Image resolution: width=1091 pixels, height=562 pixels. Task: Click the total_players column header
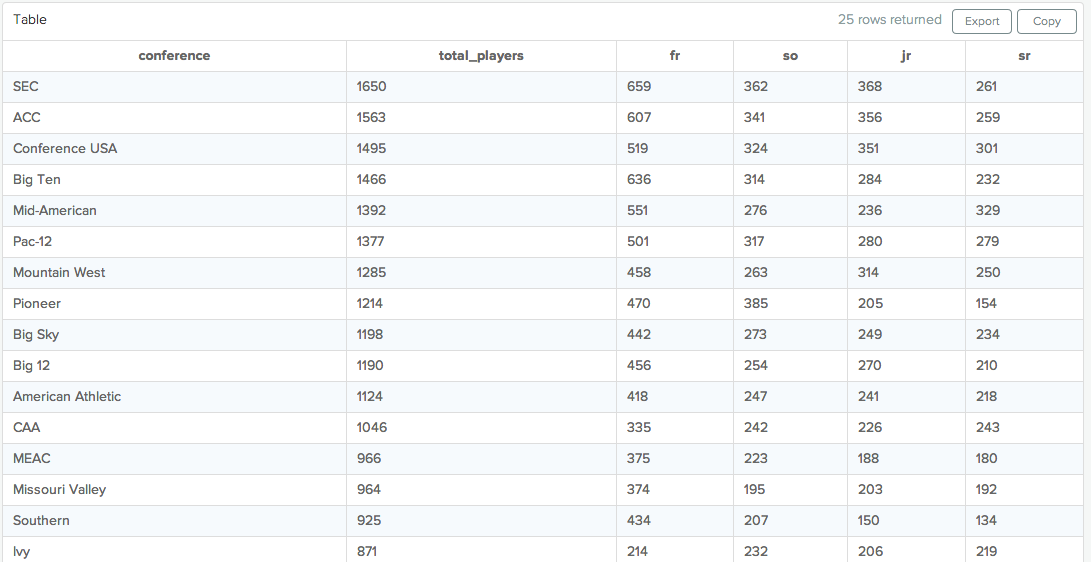[481, 56]
